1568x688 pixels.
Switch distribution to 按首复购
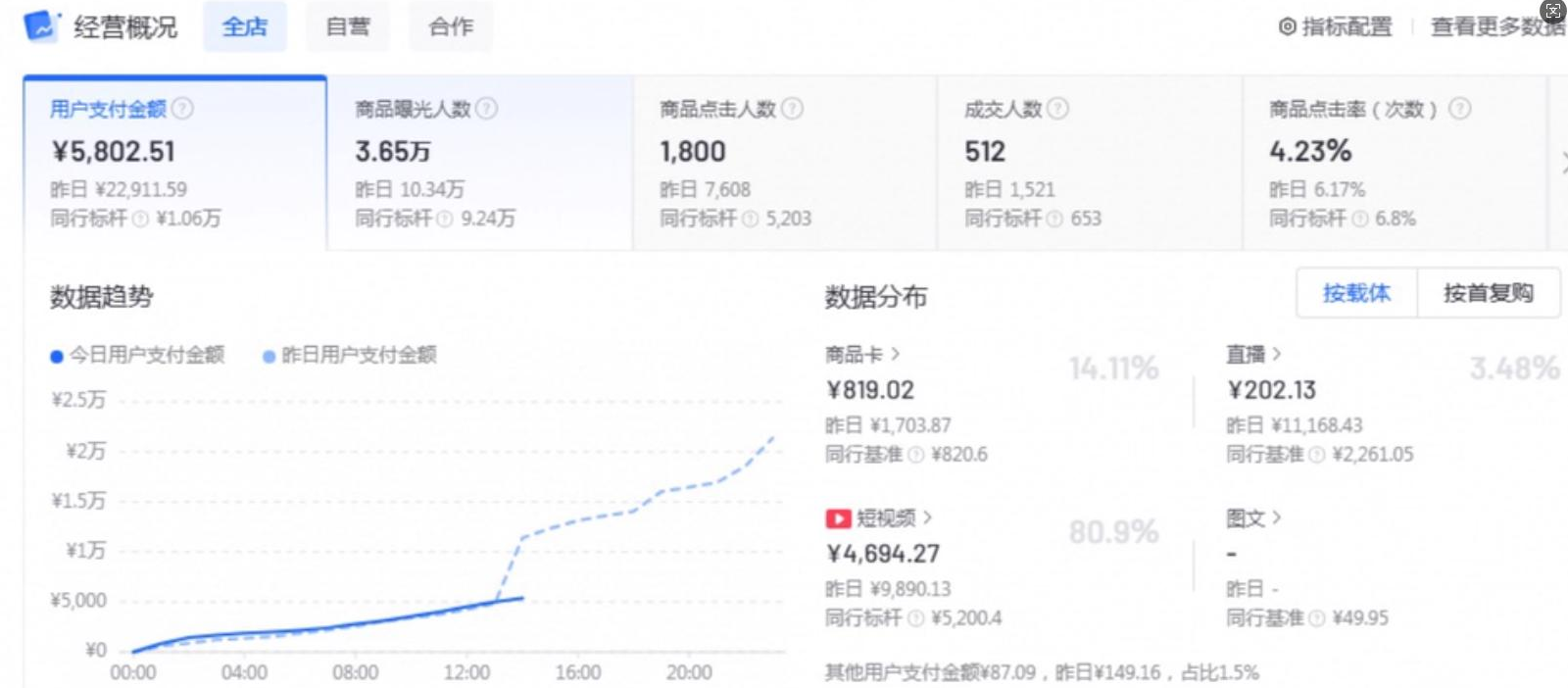(1488, 293)
